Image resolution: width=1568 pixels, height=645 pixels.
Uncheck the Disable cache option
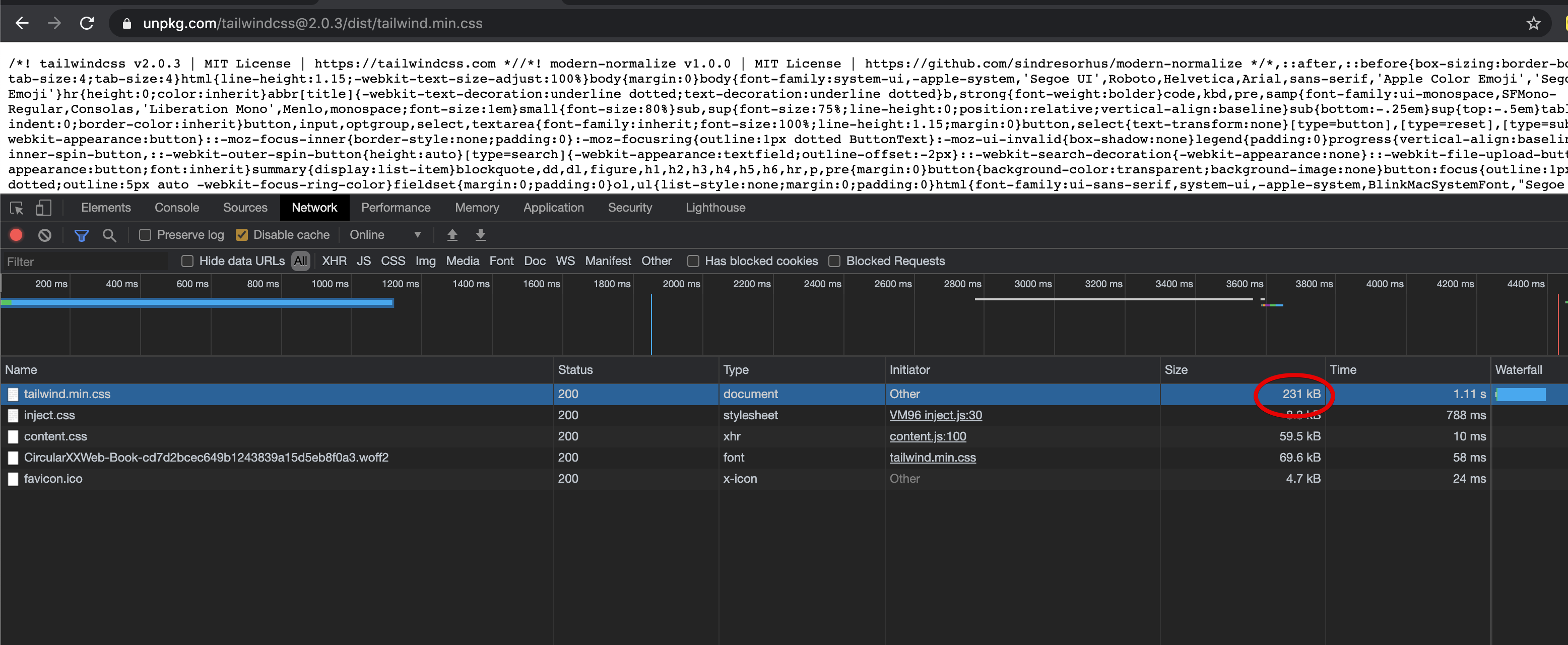[243, 235]
